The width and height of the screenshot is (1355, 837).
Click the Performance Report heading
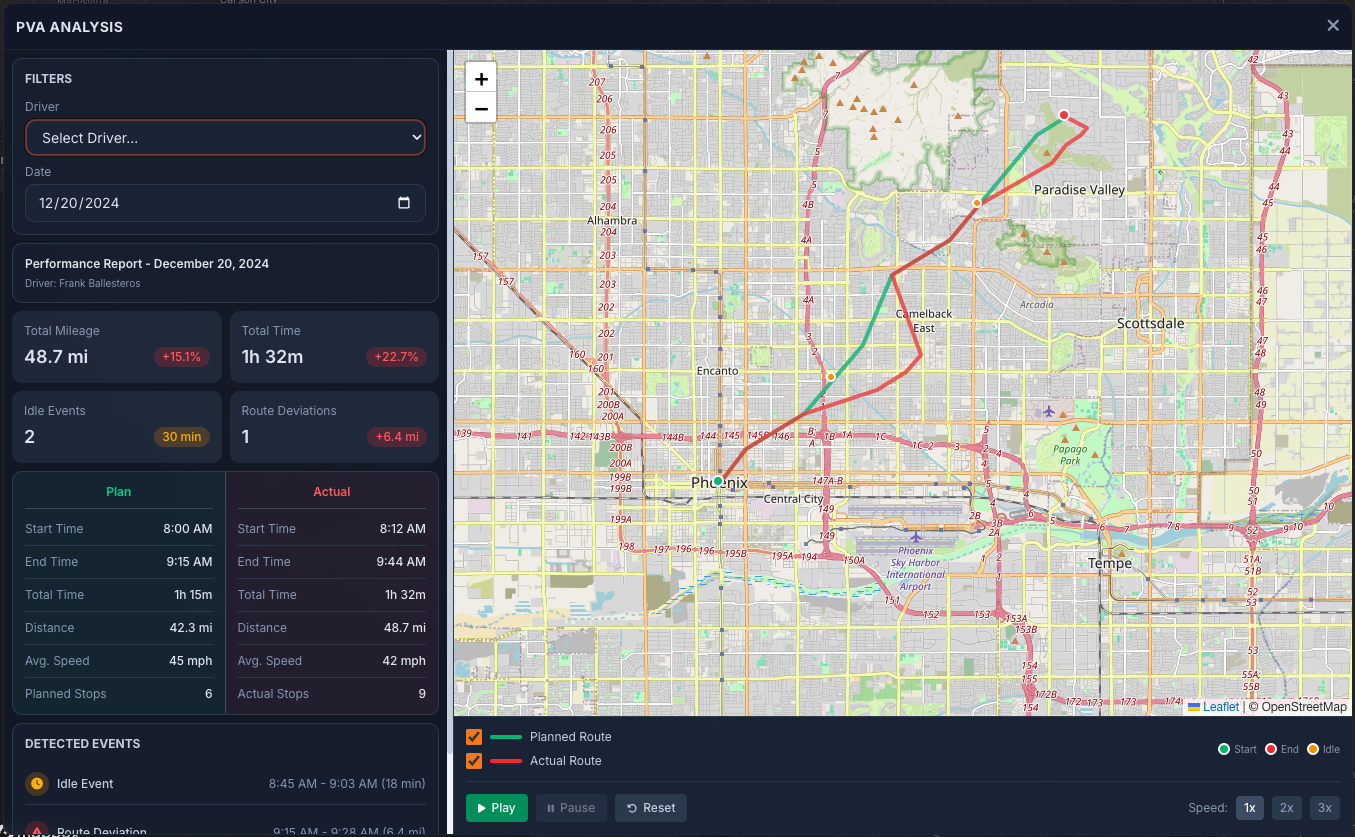point(147,264)
